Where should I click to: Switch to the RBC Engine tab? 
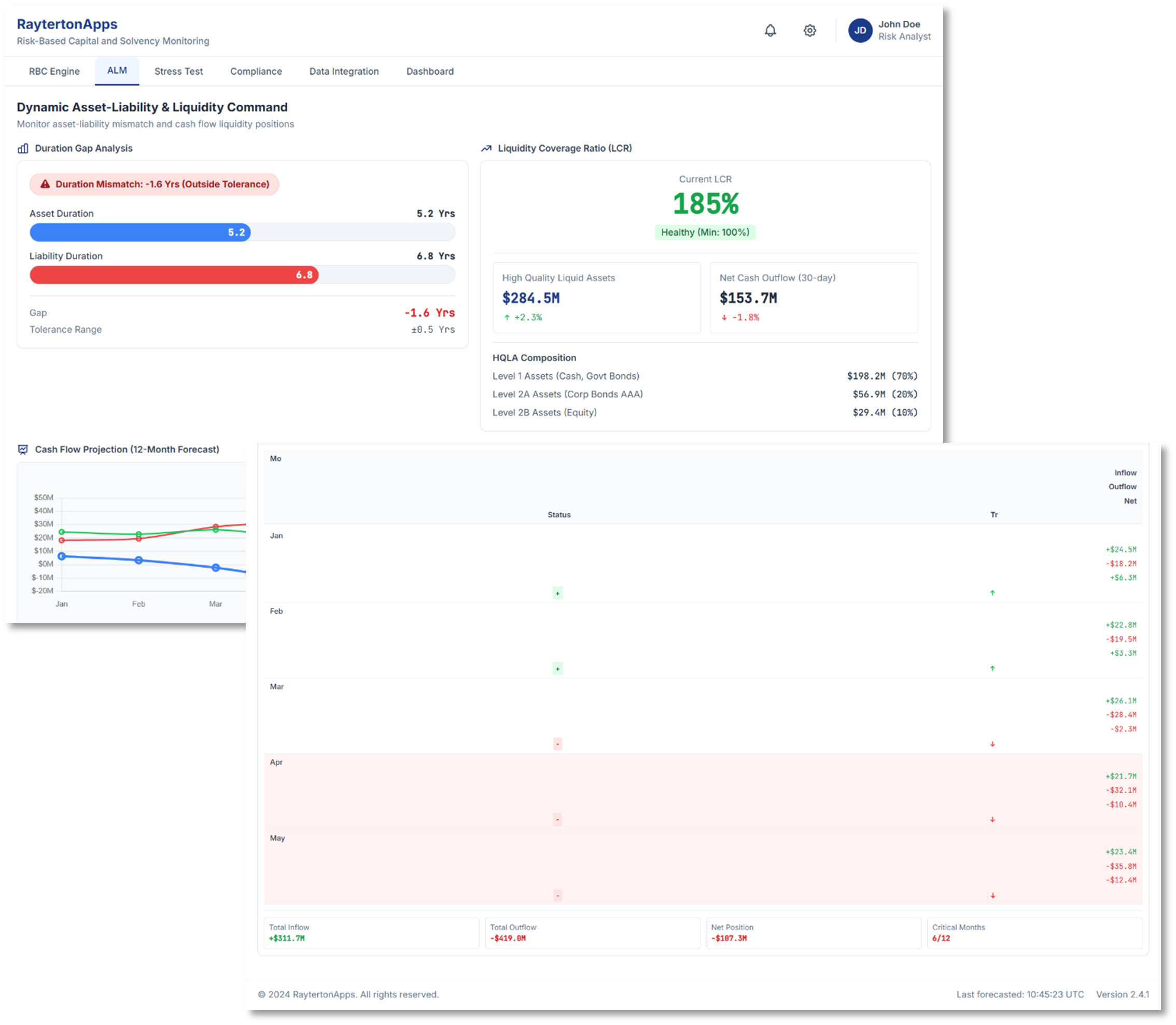[54, 72]
